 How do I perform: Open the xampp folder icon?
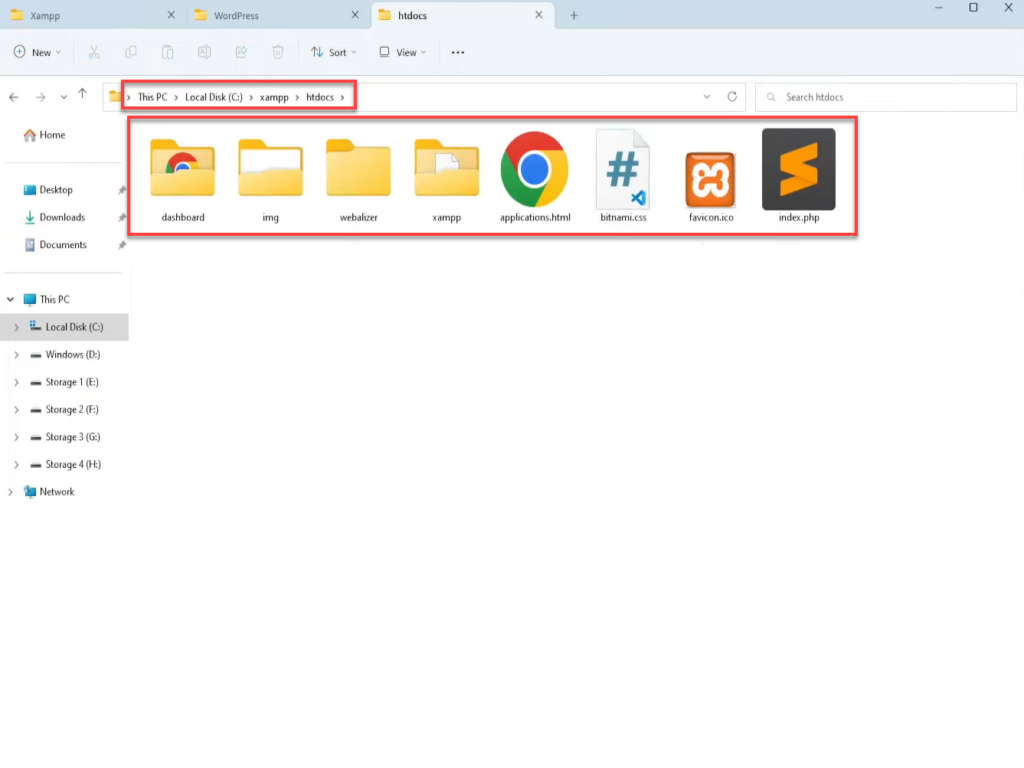(446, 178)
